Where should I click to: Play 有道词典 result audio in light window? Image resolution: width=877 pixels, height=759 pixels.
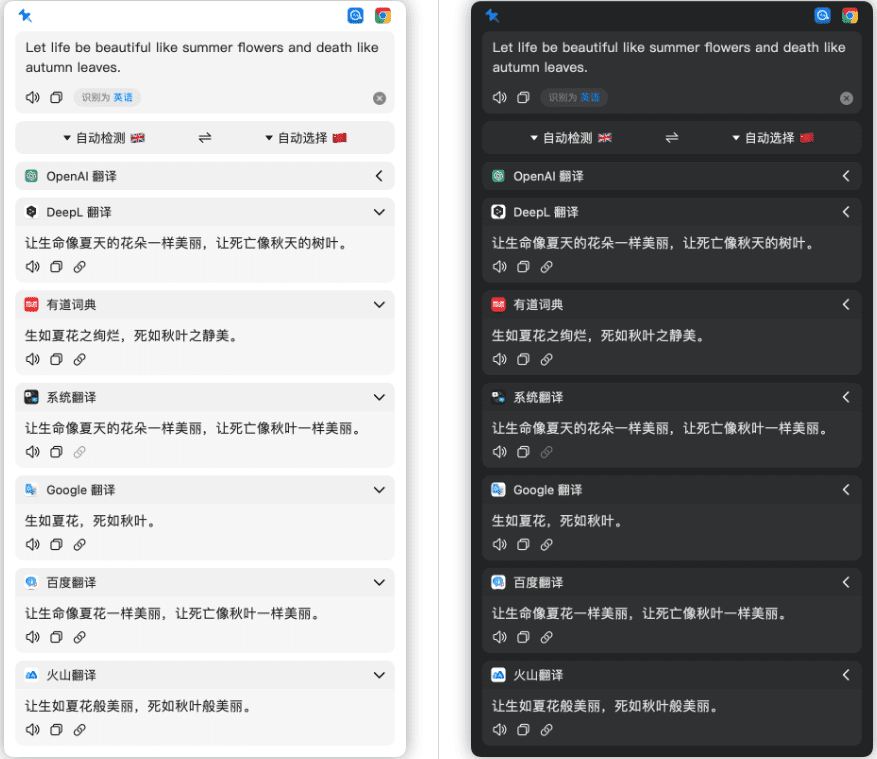click(32, 359)
